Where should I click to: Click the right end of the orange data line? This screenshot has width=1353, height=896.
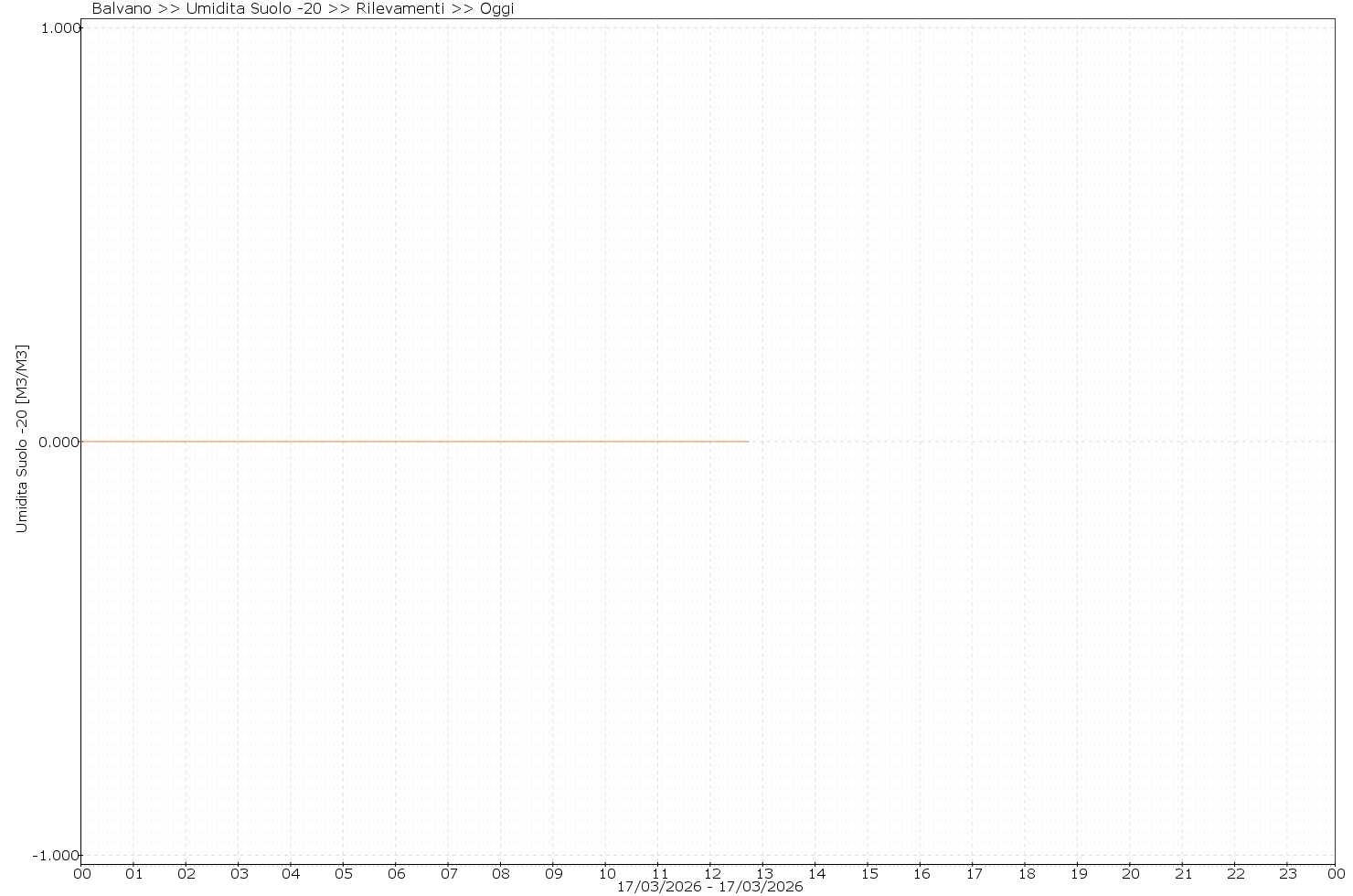coord(747,442)
